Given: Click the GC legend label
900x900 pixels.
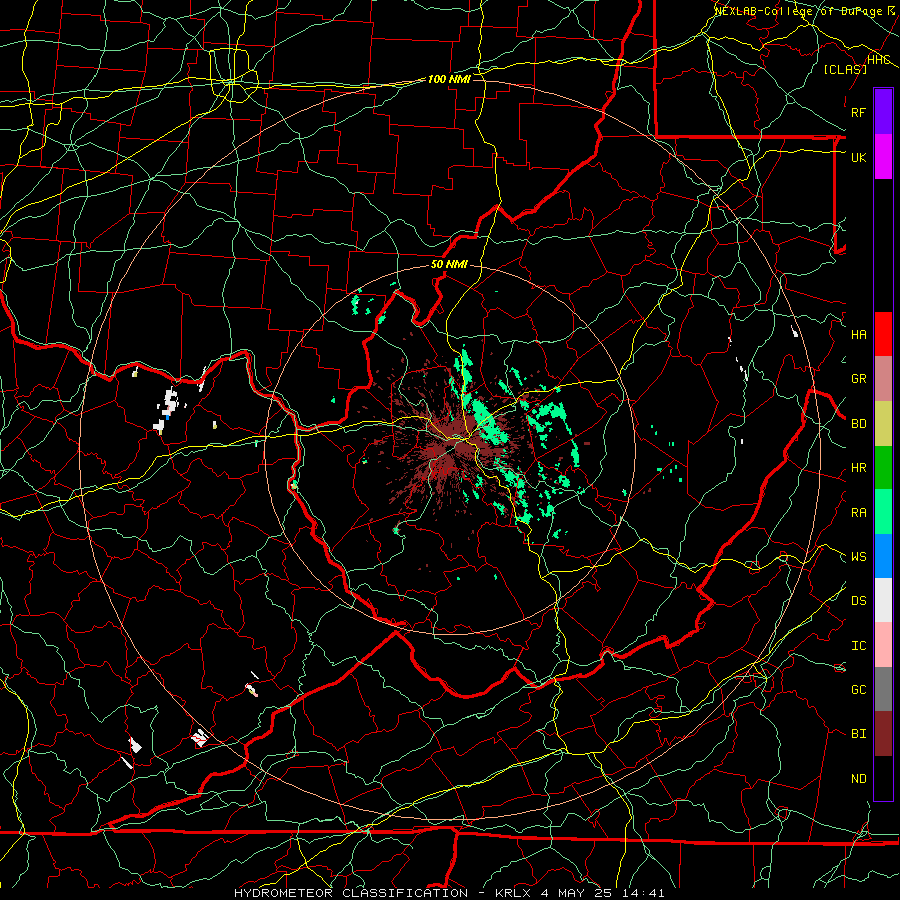Looking at the screenshot, I should click(858, 690).
